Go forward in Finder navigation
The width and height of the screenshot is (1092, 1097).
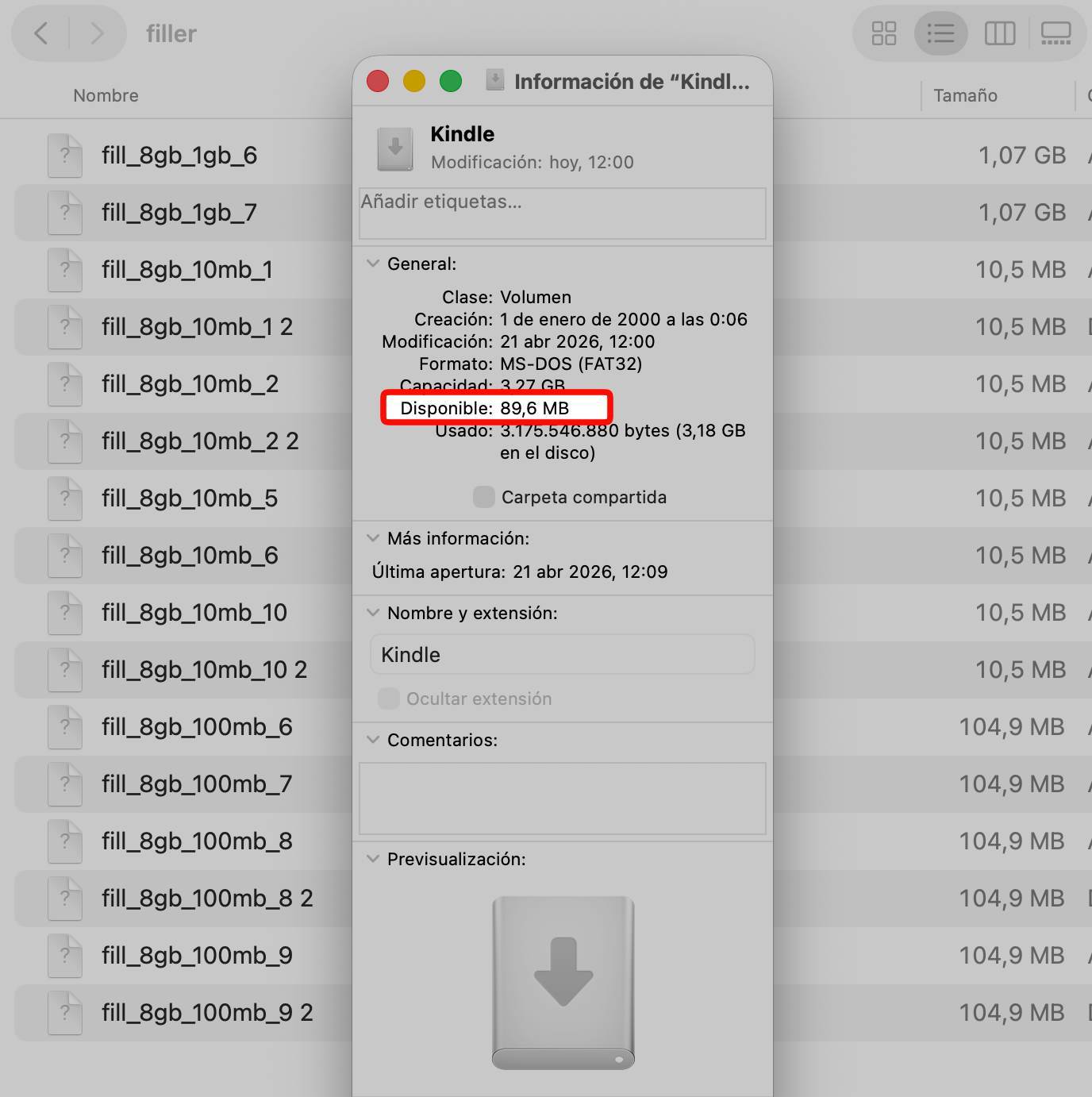[x=97, y=33]
